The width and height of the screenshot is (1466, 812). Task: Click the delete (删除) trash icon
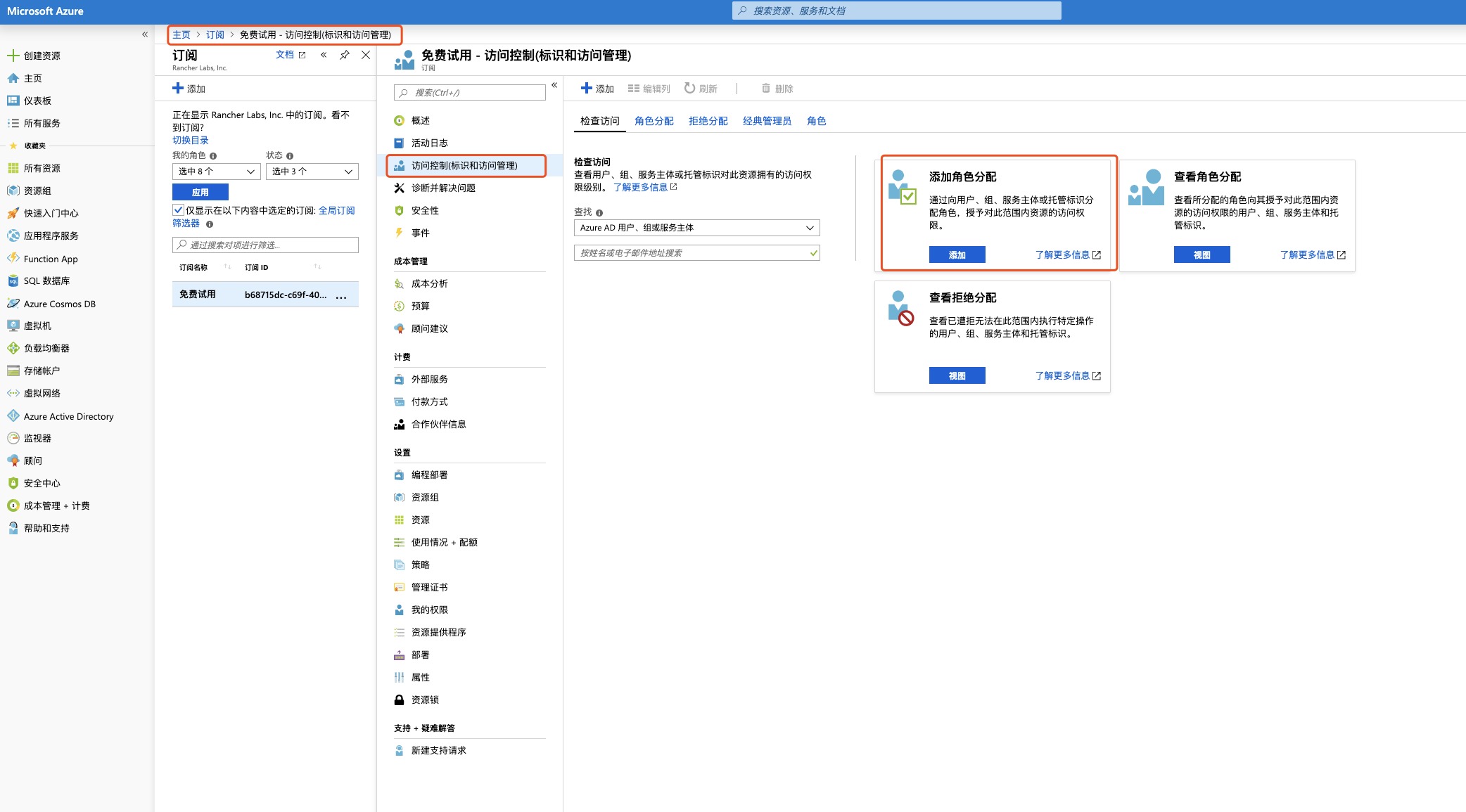click(766, 89)
